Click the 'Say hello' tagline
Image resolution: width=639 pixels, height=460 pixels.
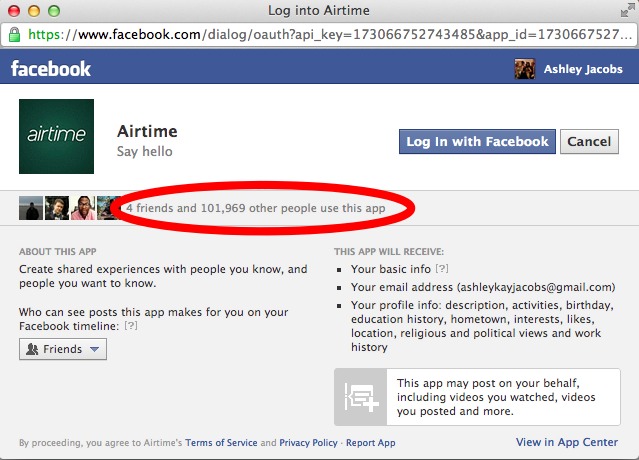point(145,152)
